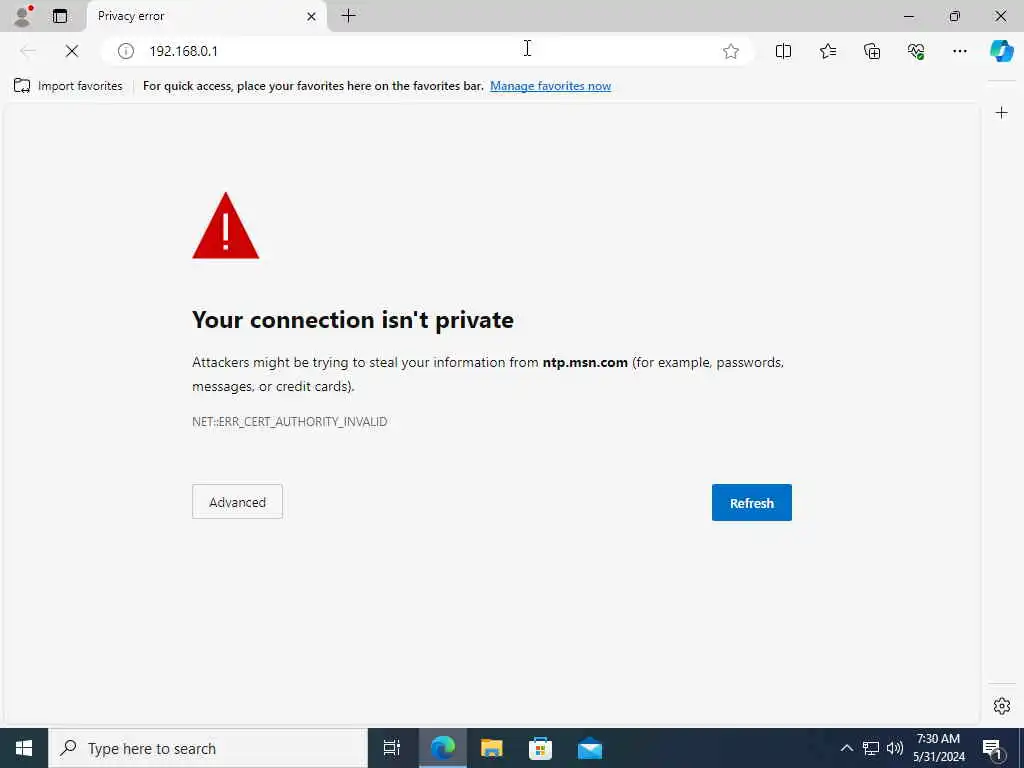Open the Favorites list
The image size is (1024, 768).
tap(827, 51)
